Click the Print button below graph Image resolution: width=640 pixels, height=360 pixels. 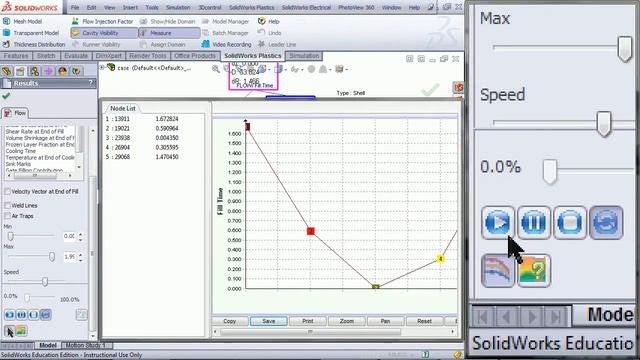(308, 321)
